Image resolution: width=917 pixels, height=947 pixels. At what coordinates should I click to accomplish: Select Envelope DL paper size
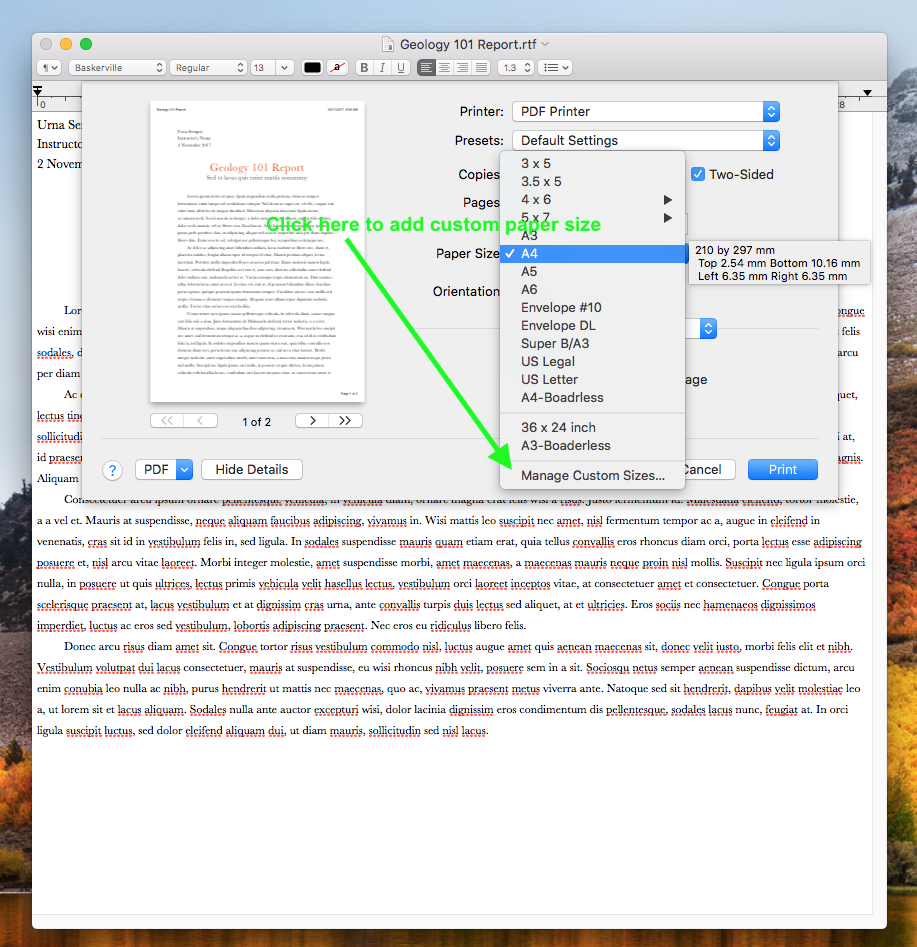(593, 326)
